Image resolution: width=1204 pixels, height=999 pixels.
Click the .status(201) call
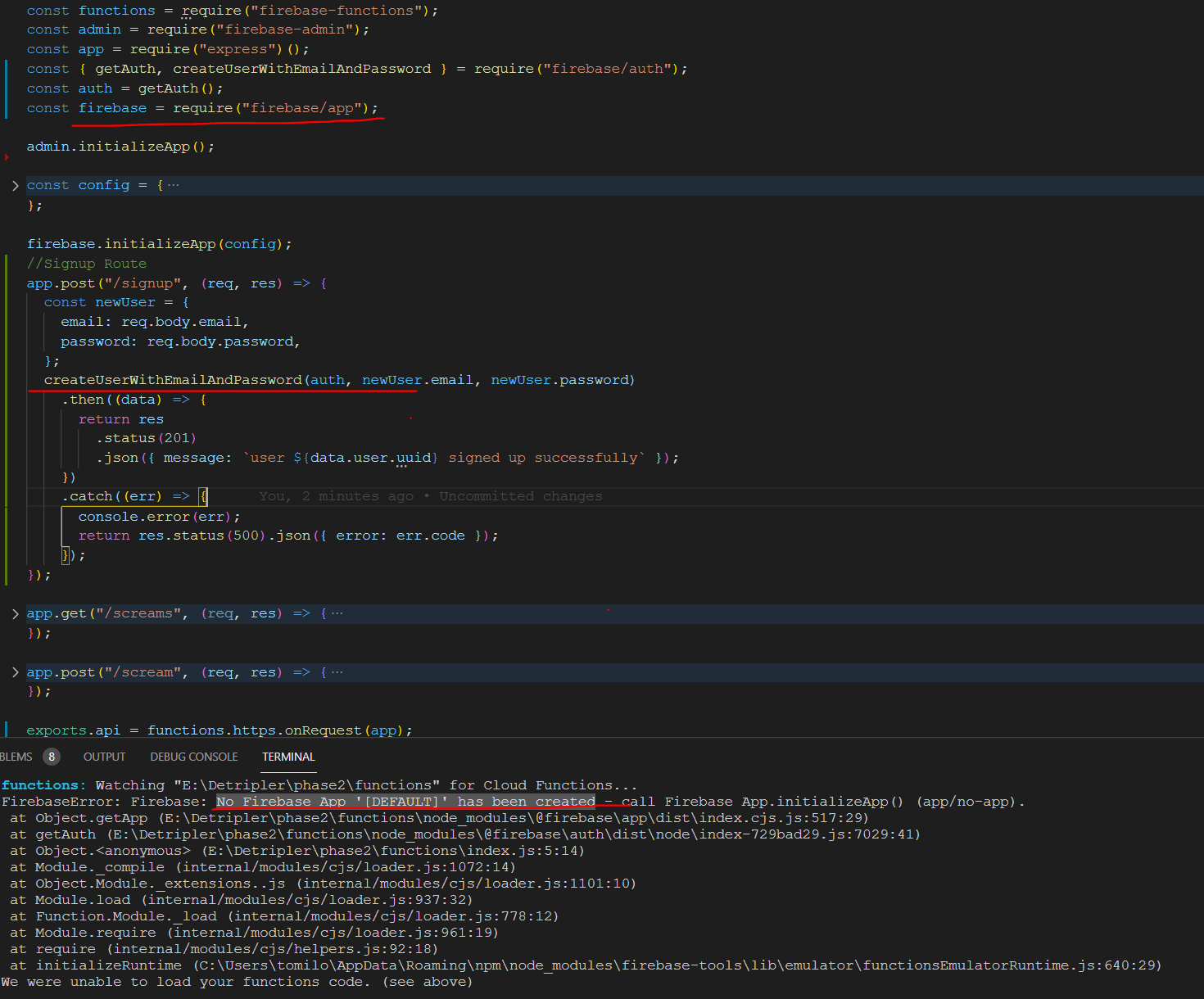click(147, 438)
